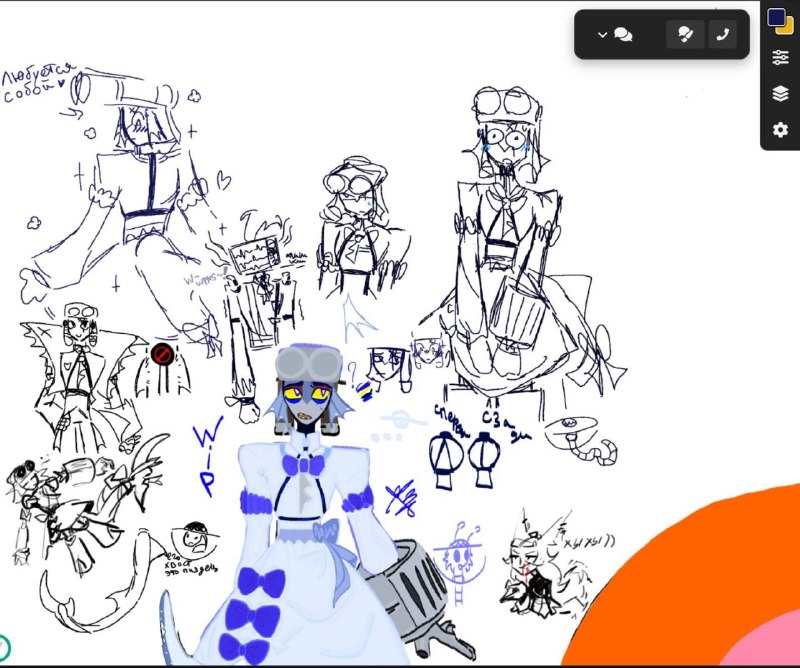Select the yellow background color swatch
This screenshot has height=668, width=800.
point(787,28)
